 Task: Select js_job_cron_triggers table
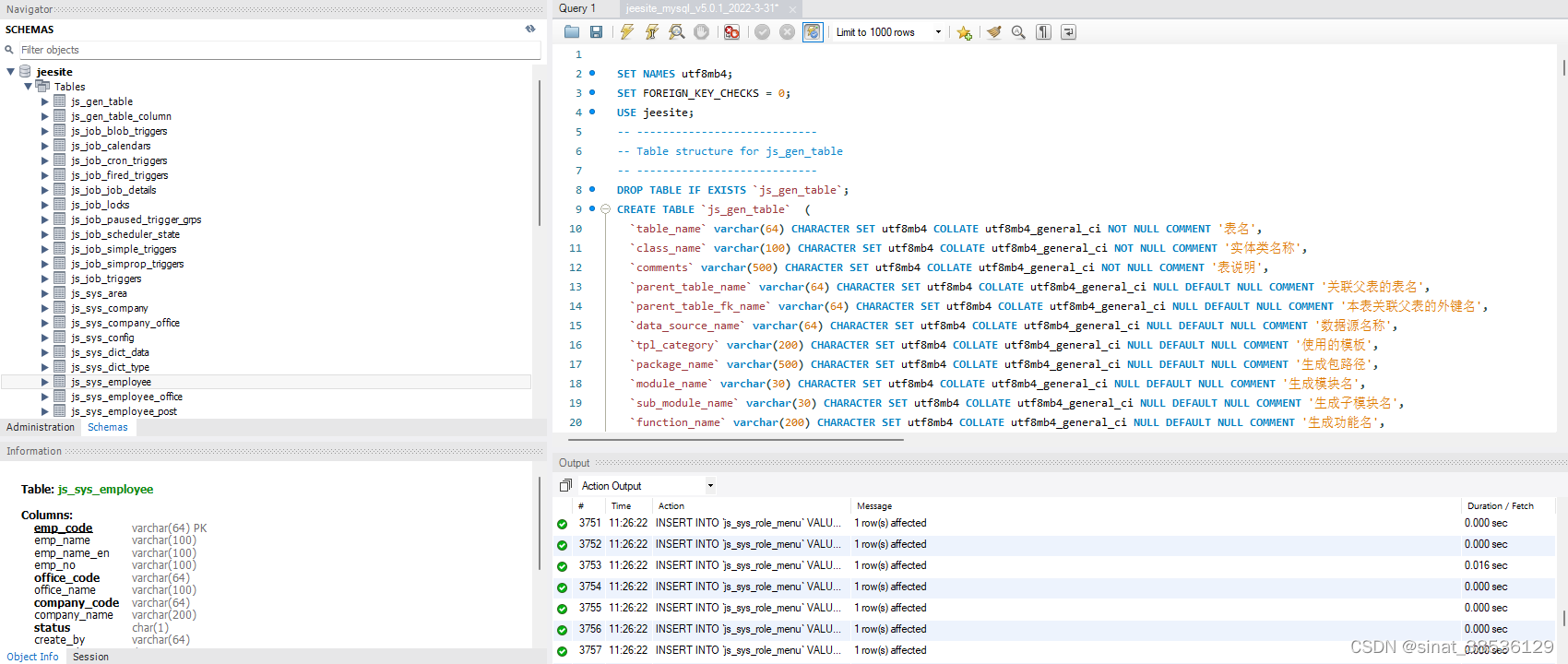(119, 160)
